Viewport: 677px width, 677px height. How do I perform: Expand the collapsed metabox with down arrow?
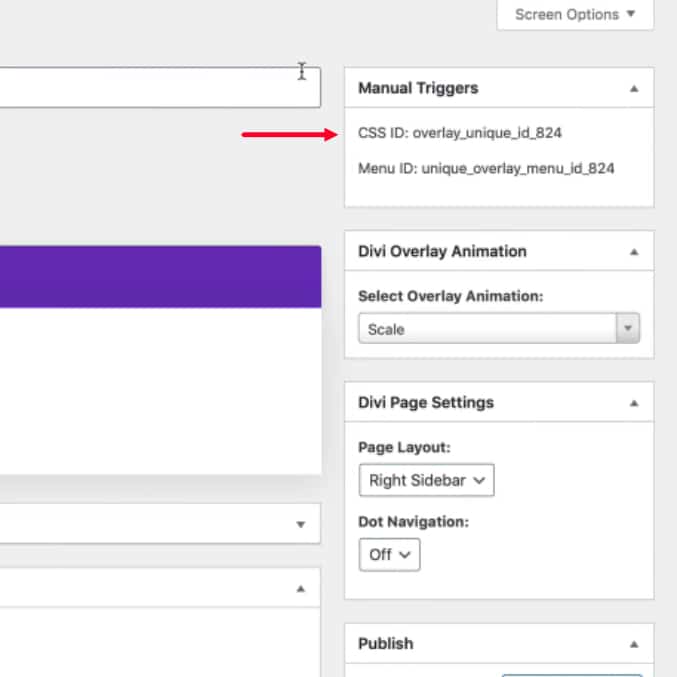coord(300,524)
